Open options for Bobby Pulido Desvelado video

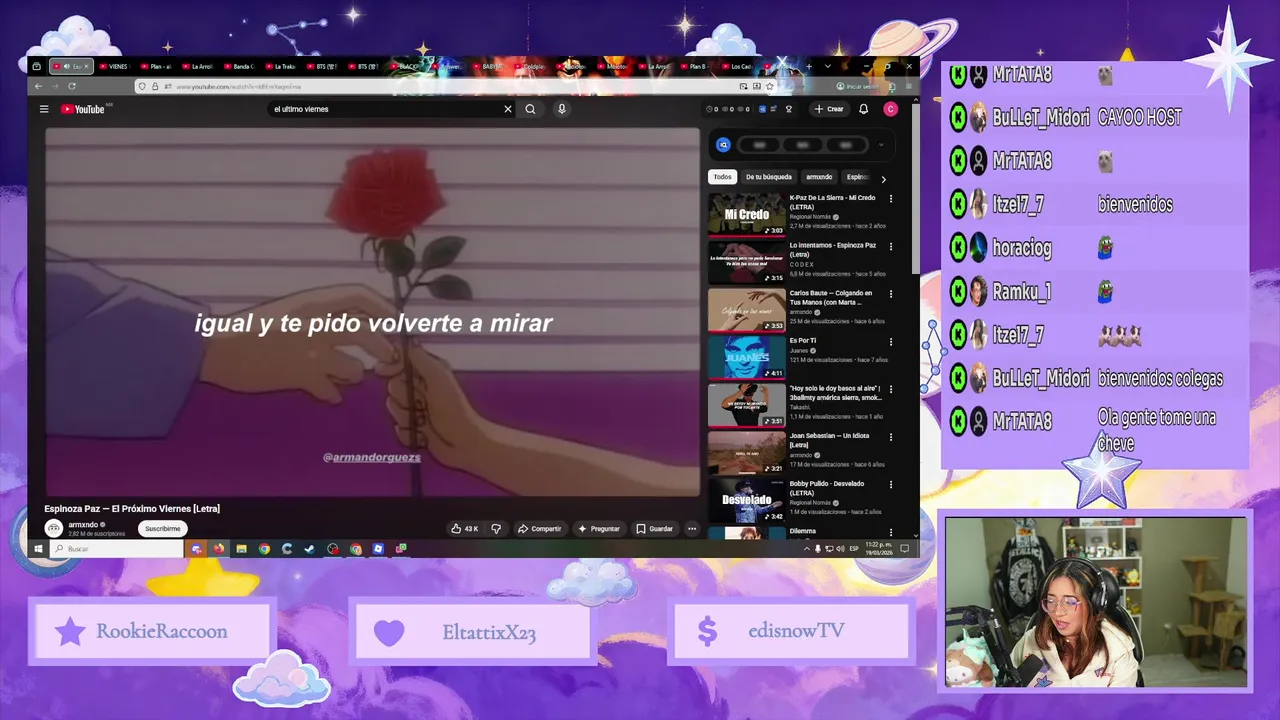[x=891, y=484]
